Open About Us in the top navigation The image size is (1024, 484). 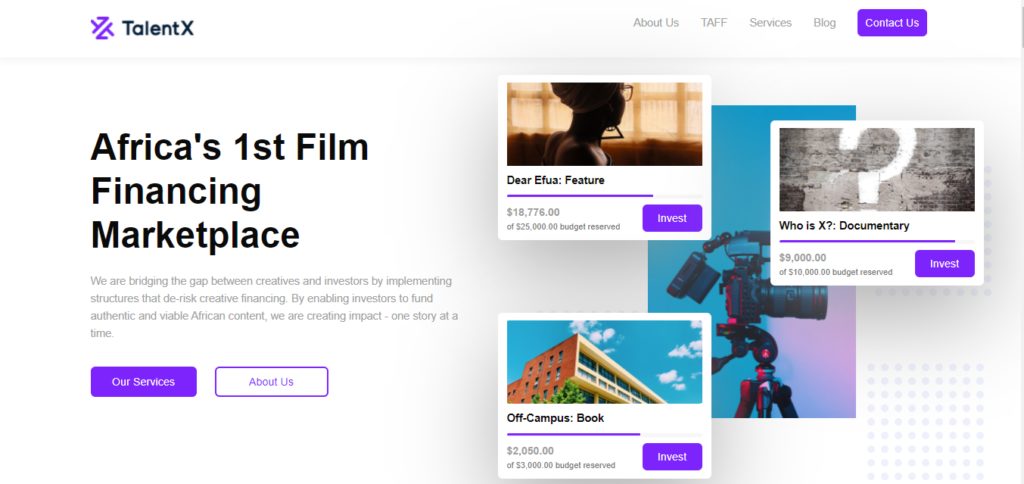coord(655,23)
